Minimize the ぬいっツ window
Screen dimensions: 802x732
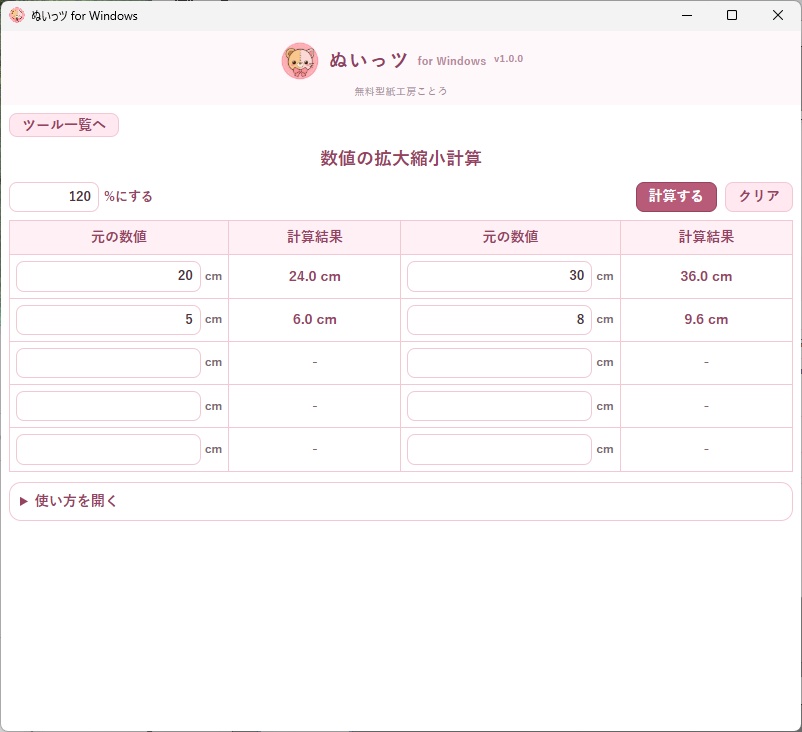click(687, 15)
